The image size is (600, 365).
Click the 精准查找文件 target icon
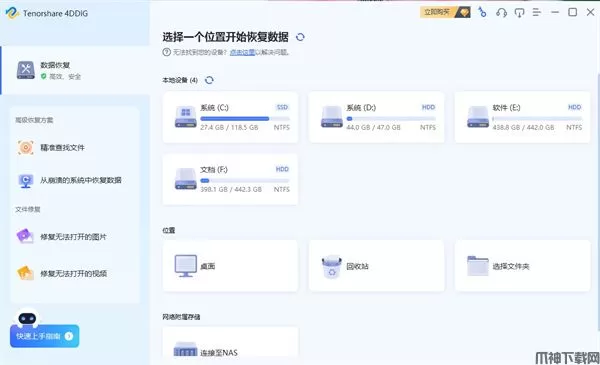(x=26, y=147)
